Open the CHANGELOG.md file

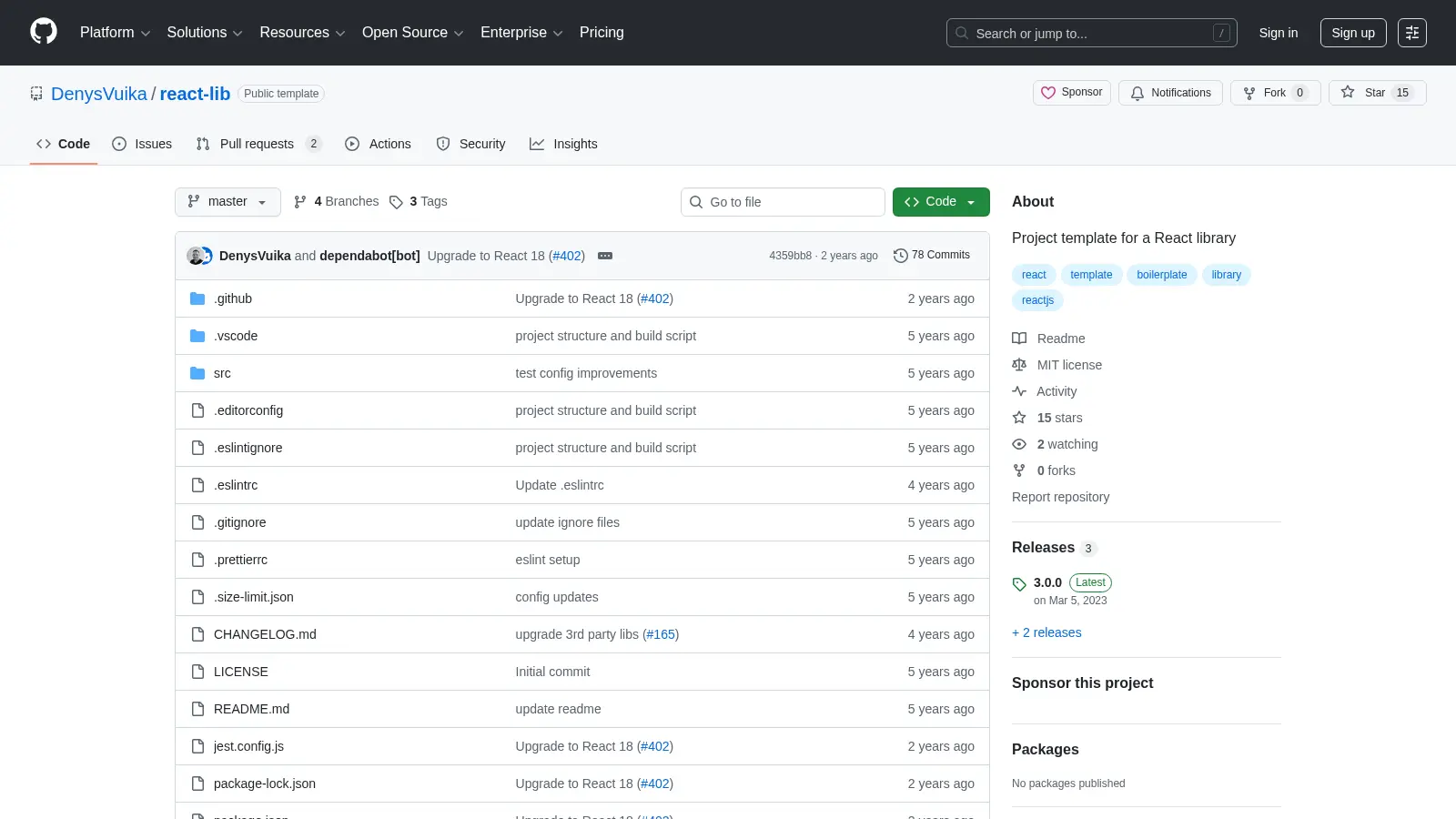tap(265, 634)
